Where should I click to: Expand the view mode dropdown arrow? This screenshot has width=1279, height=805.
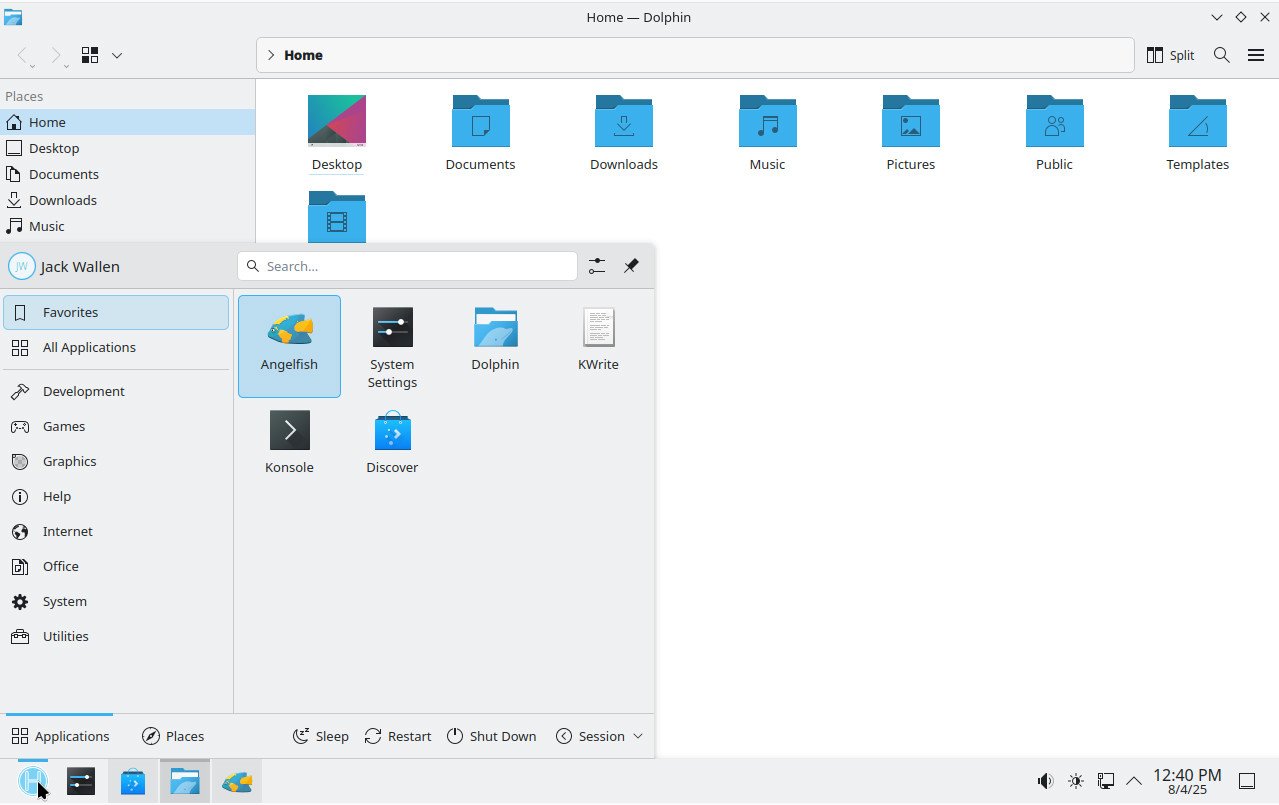(117, 55)
